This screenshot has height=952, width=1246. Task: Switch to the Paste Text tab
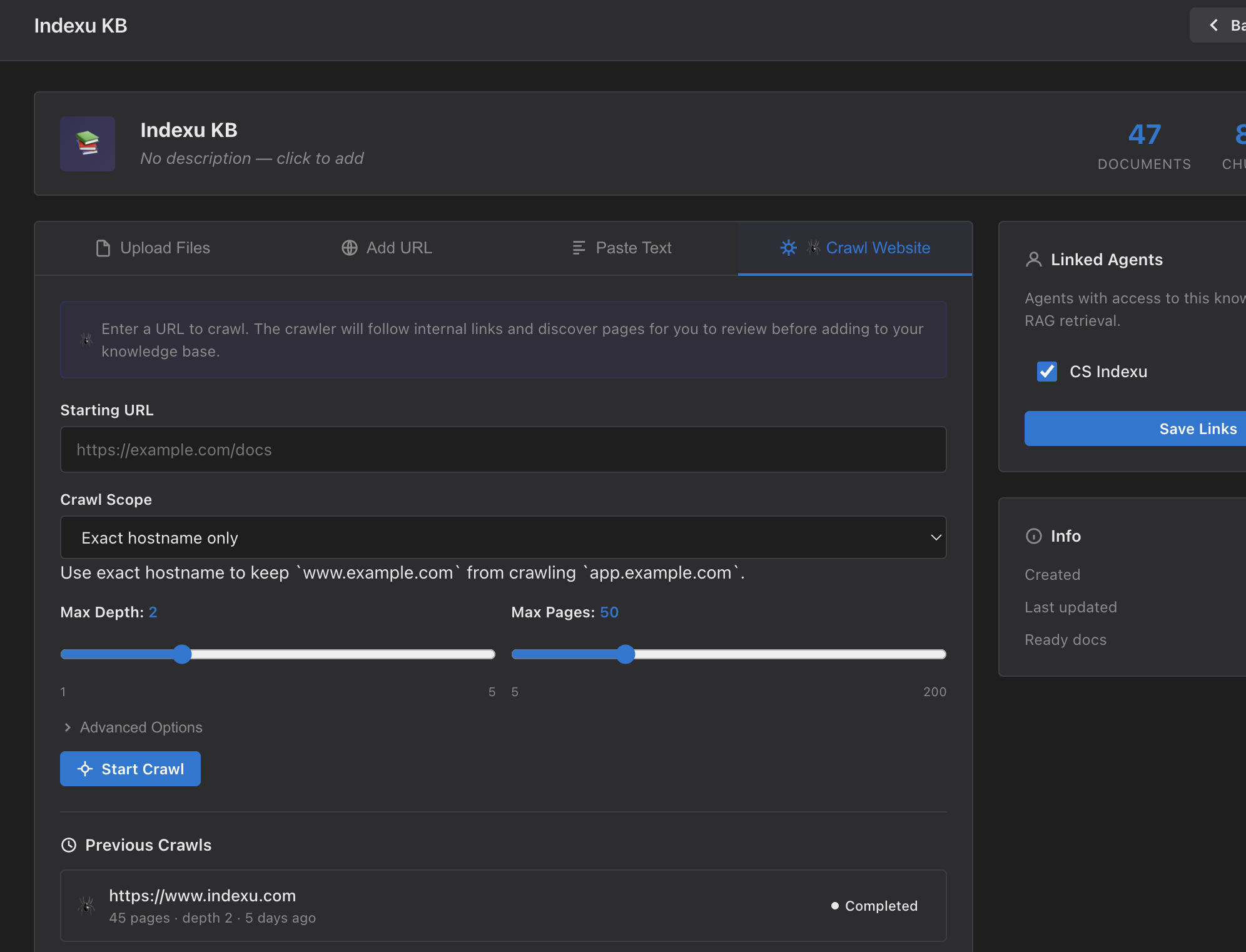pyautogui.click(x=622, y=248)
